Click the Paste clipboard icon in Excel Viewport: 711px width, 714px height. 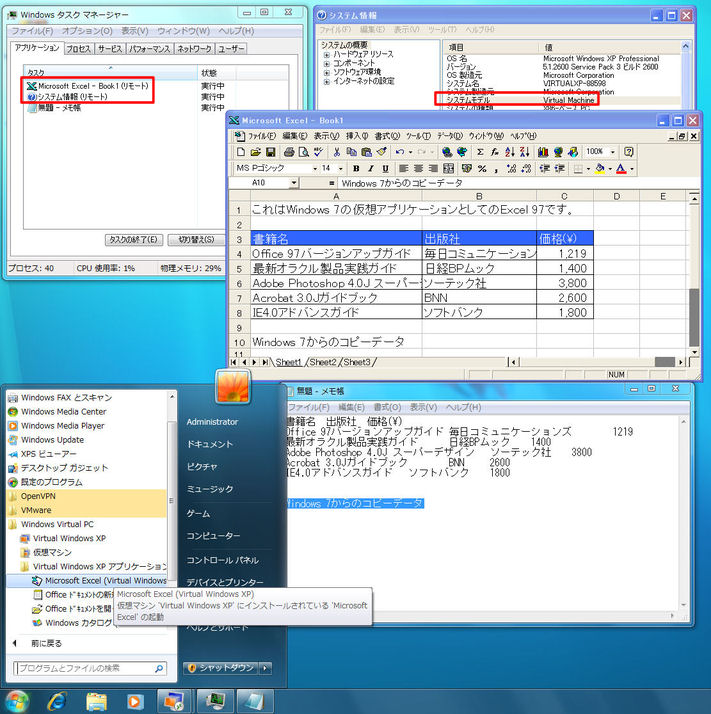click(x=366, y=152)
